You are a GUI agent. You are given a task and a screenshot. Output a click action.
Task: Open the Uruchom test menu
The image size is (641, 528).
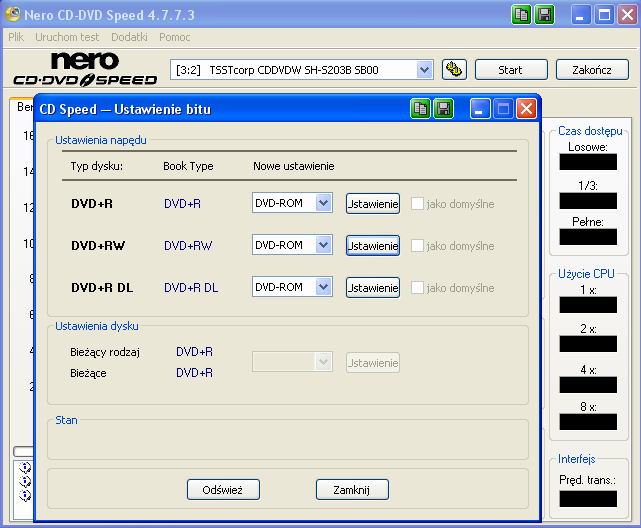[x=67, y=37]
